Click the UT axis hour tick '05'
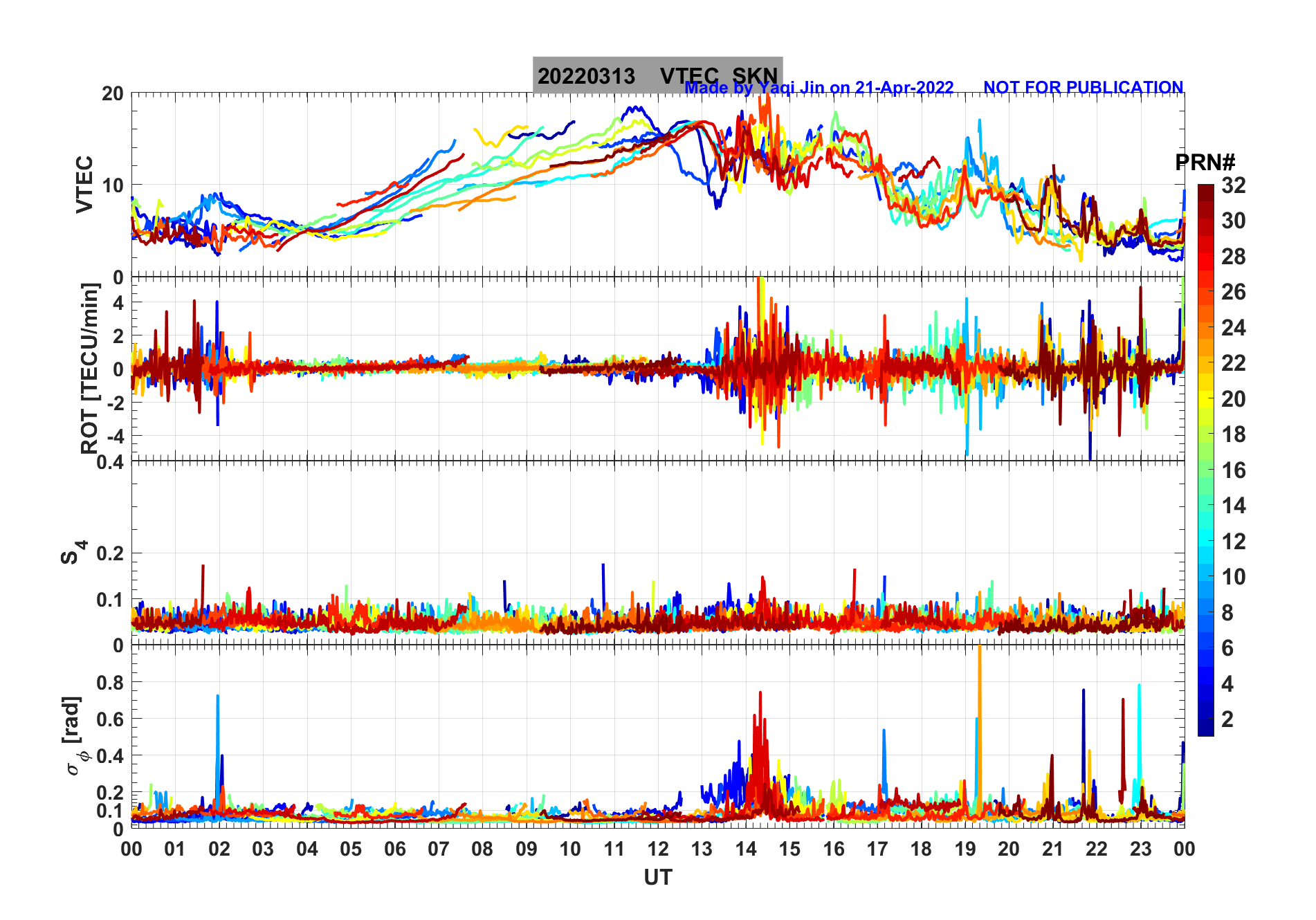This screenshot has width=1316, height=920. 351,849
